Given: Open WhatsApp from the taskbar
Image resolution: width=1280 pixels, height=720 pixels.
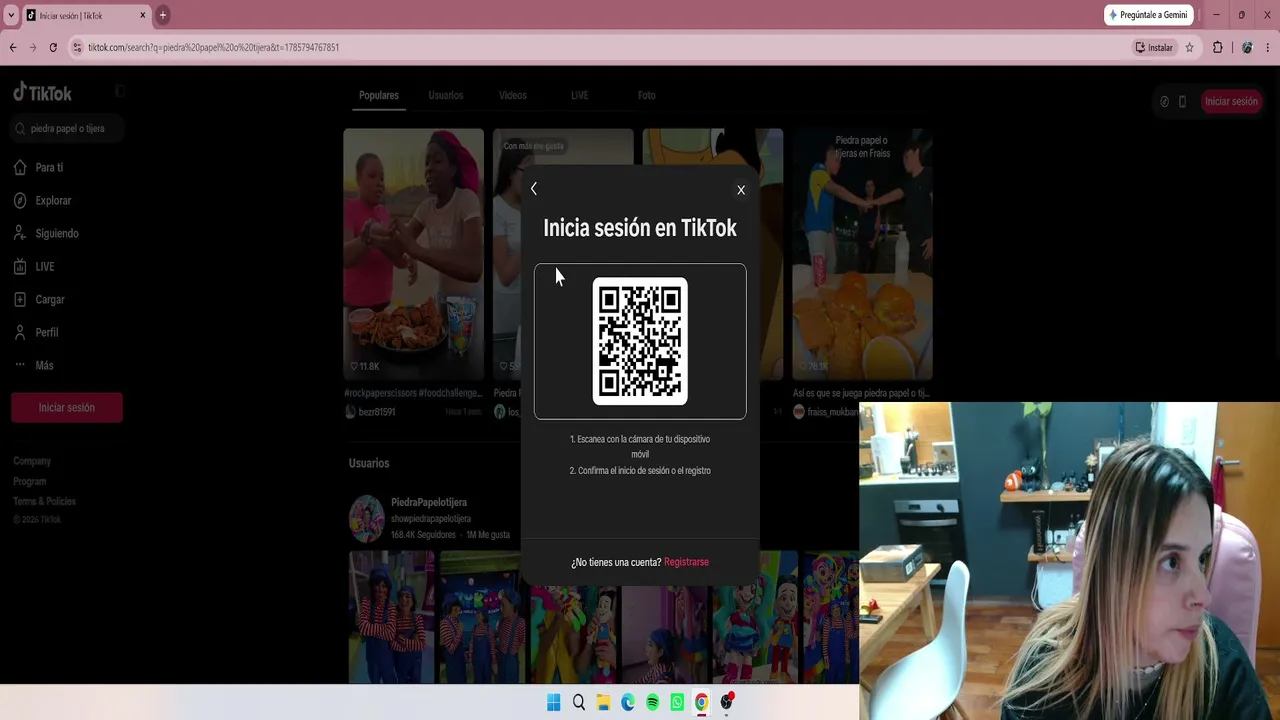Looking at the screenshot, I should [677, 702].
